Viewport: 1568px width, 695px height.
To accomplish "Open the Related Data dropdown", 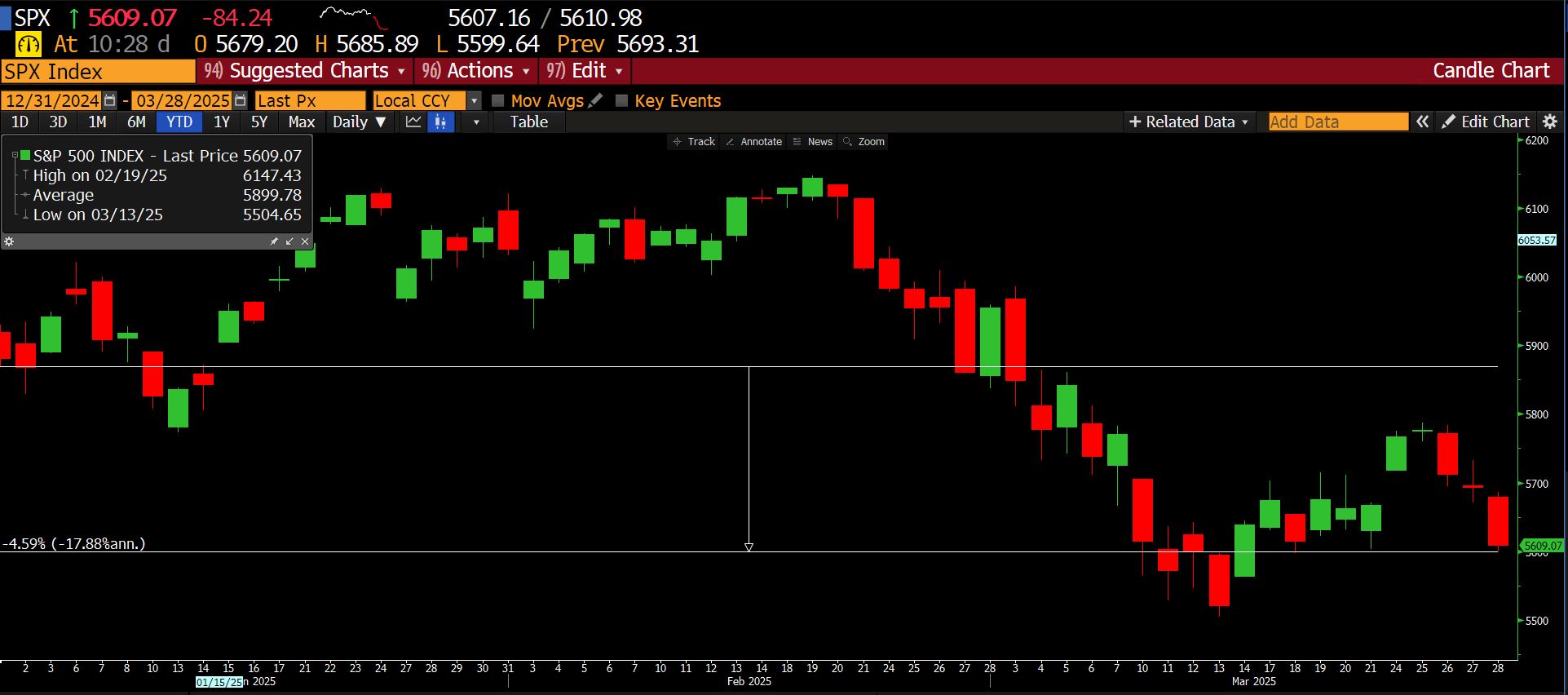I will tap(1188, 122).
